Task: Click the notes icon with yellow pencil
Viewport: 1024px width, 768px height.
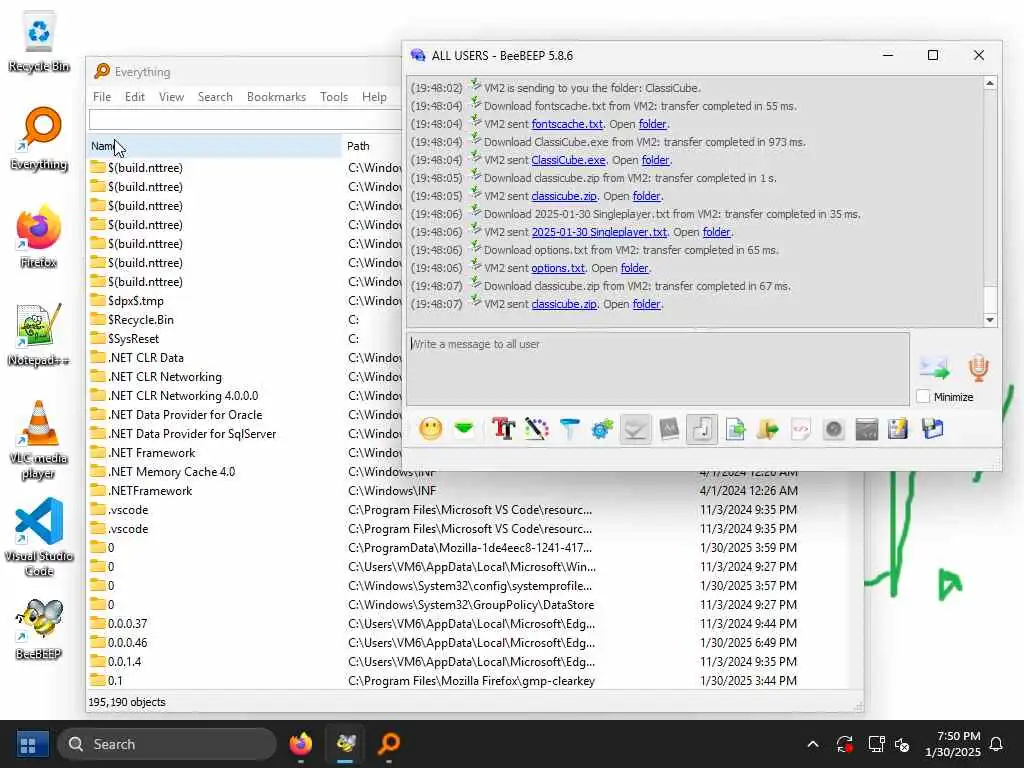Action: [x=899, y=429]
